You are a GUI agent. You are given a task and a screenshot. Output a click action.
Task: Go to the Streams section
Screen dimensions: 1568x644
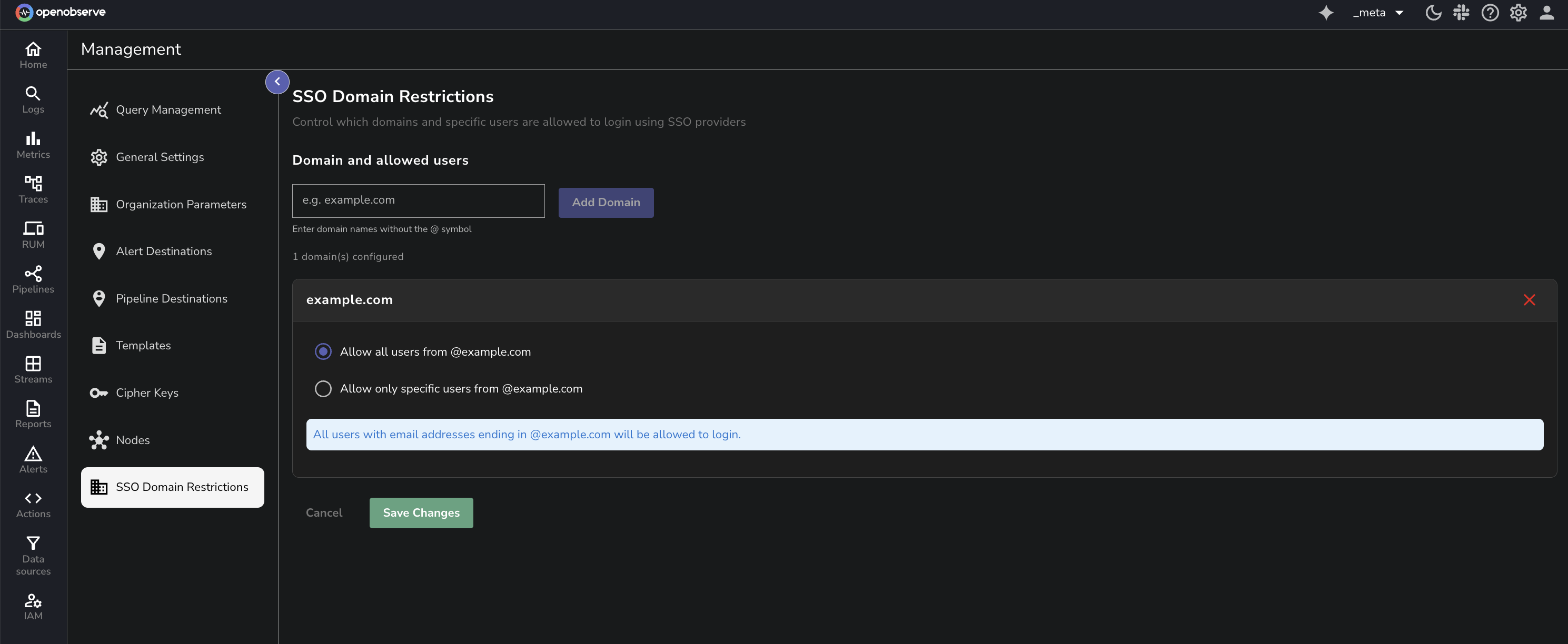pos(33,369)
